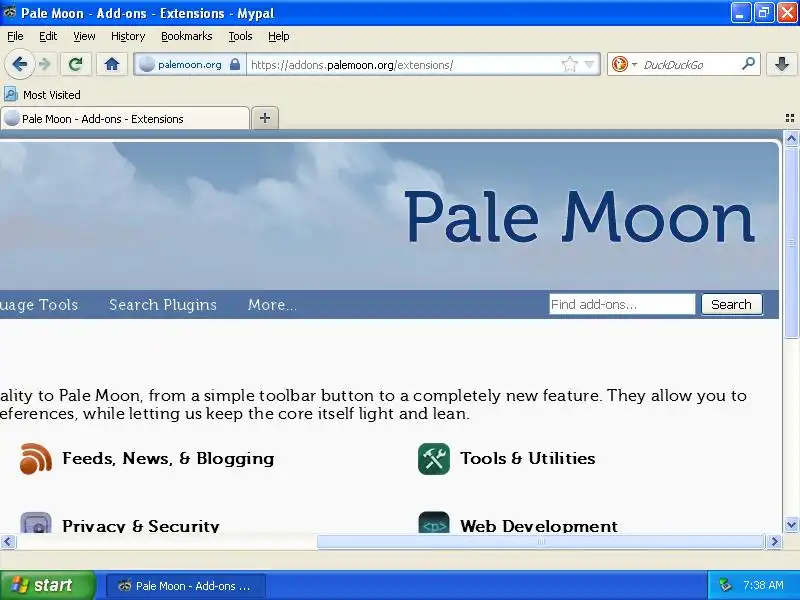Click vertical scrollbar up arrow
This screenshot has width=800, height=600.
click(791, 138)
